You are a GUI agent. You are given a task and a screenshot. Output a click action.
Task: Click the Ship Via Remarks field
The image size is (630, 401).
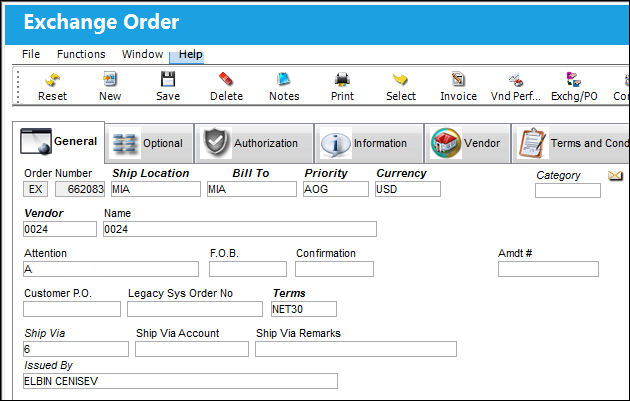356,349
